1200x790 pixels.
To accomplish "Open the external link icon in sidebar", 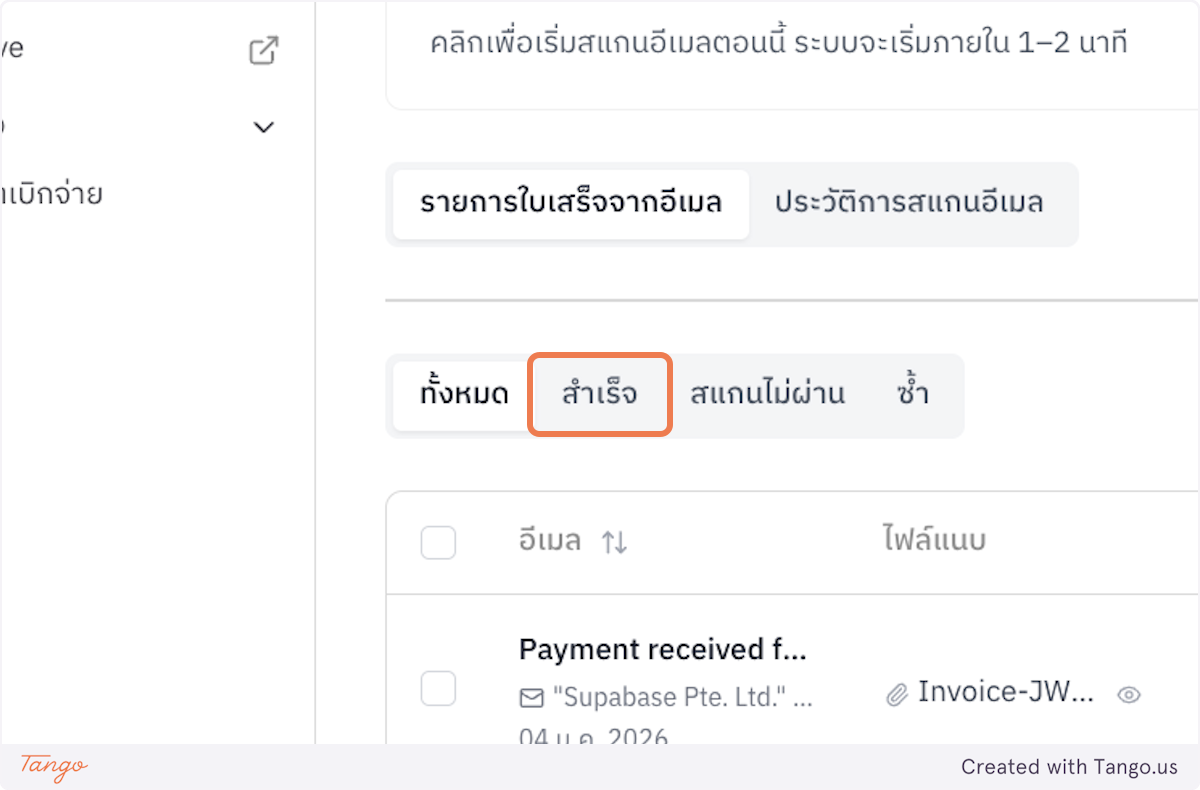I will pyautogui.click(x=262, y=50).
